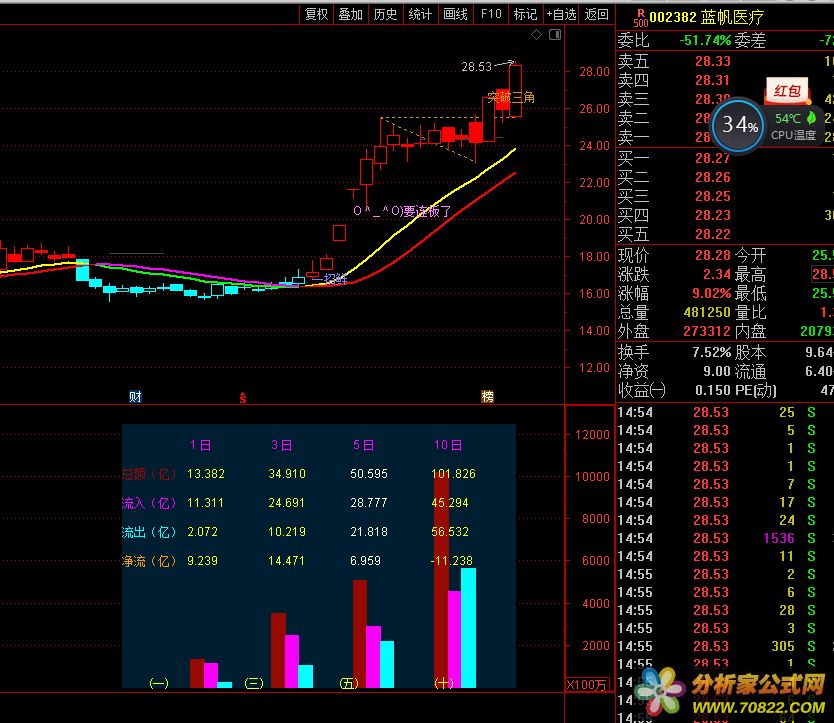The image size is (834, 723).
Task: Click the 34% CPU usage circle
Action: tap(738, 126)
